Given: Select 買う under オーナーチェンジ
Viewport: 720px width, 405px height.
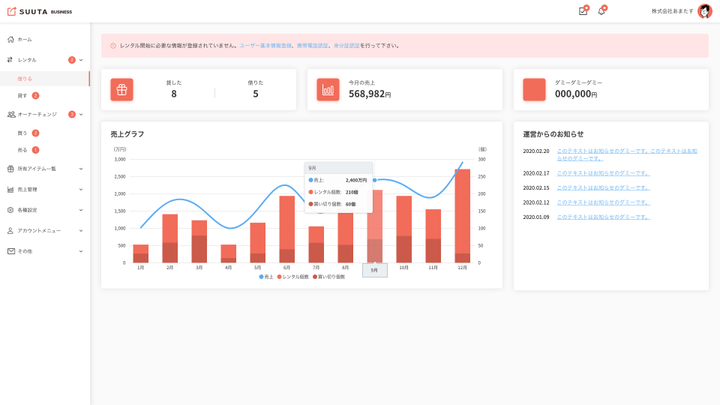Looking at the screenshot, I should point(22,133).
